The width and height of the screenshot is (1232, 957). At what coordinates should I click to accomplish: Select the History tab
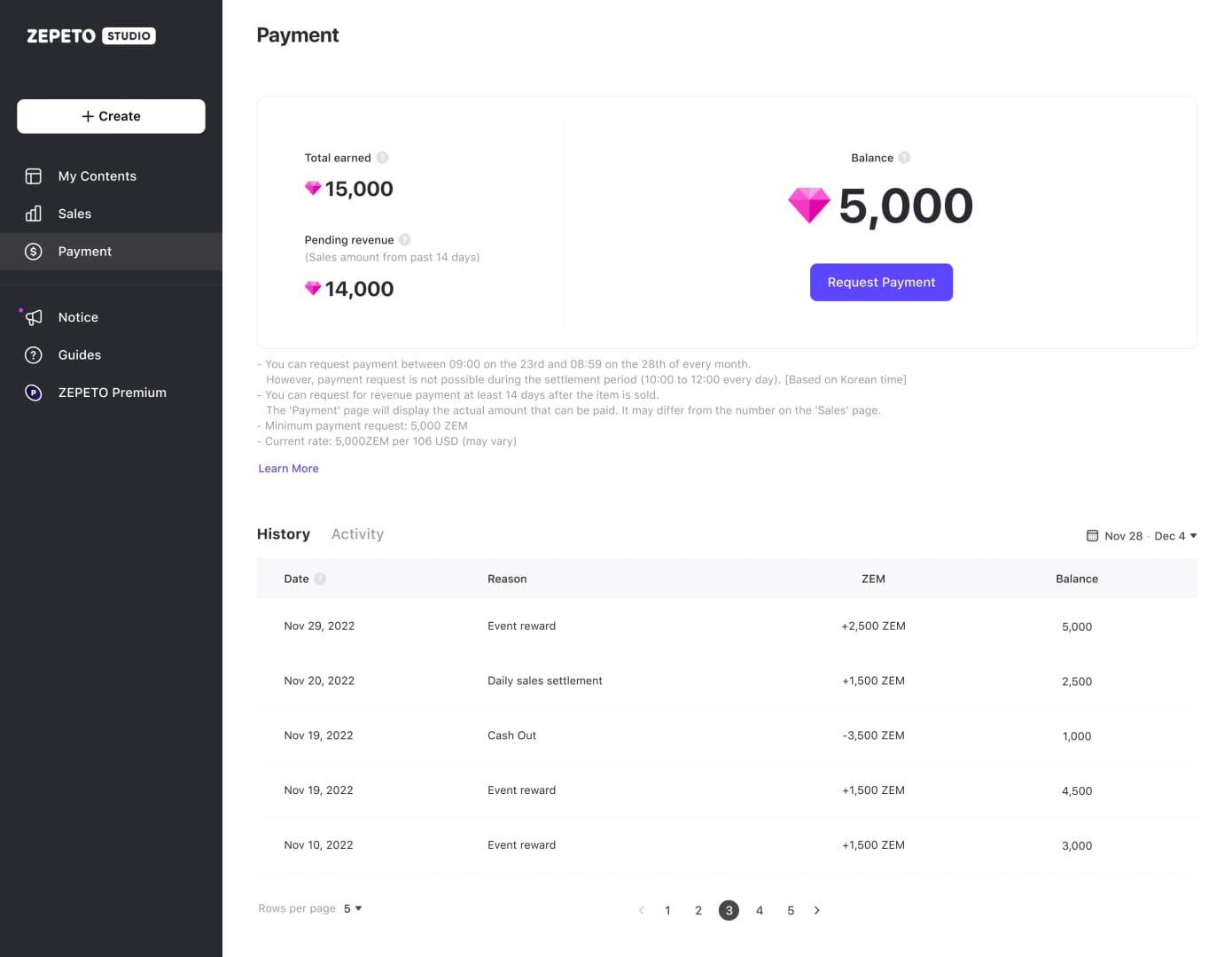click(x=283, y=533)
